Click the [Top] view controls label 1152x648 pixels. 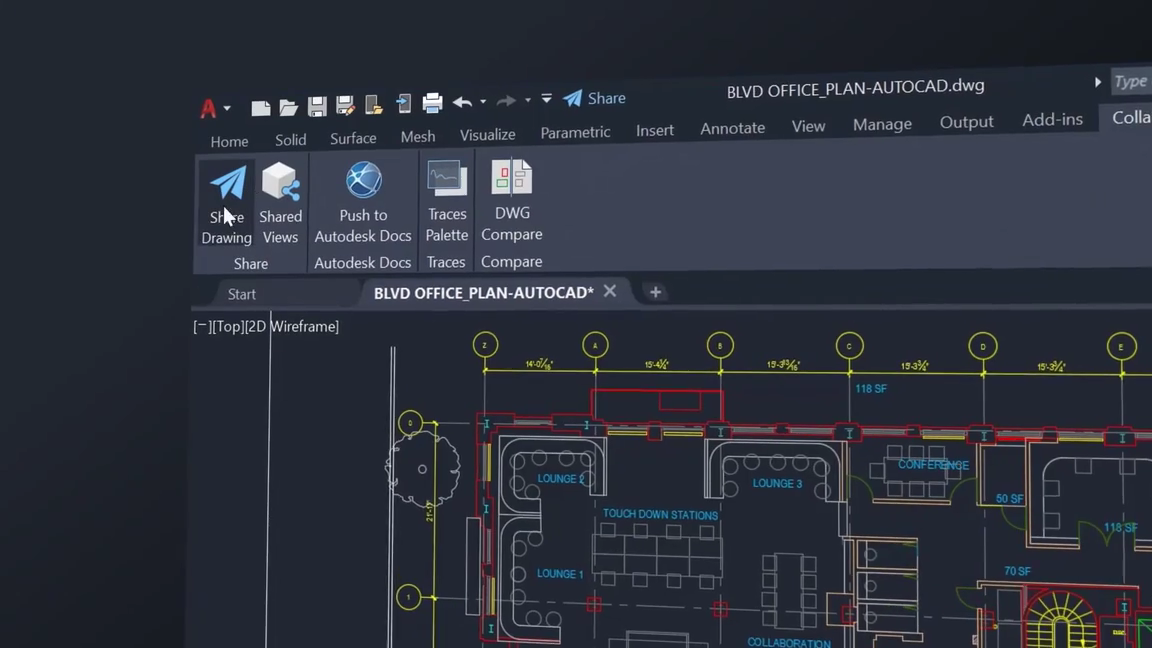228,326
